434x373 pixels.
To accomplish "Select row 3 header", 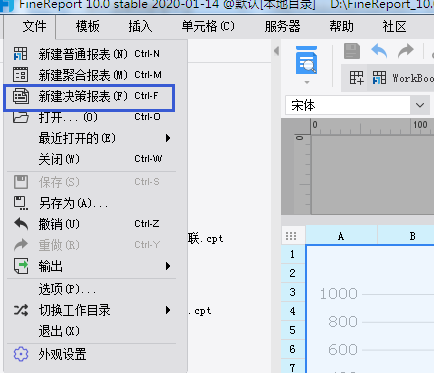I will (x=292, y=292).
